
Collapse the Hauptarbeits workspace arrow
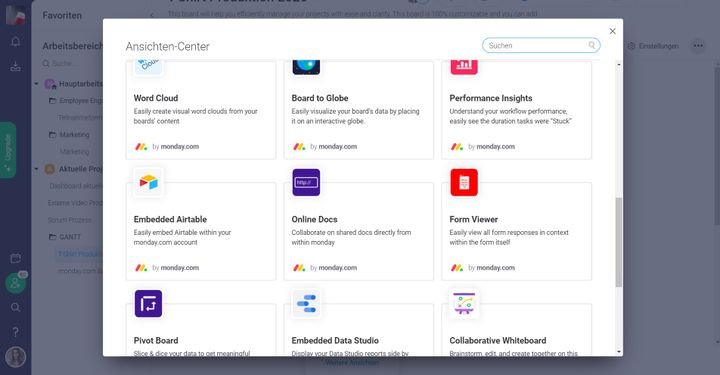36,84
